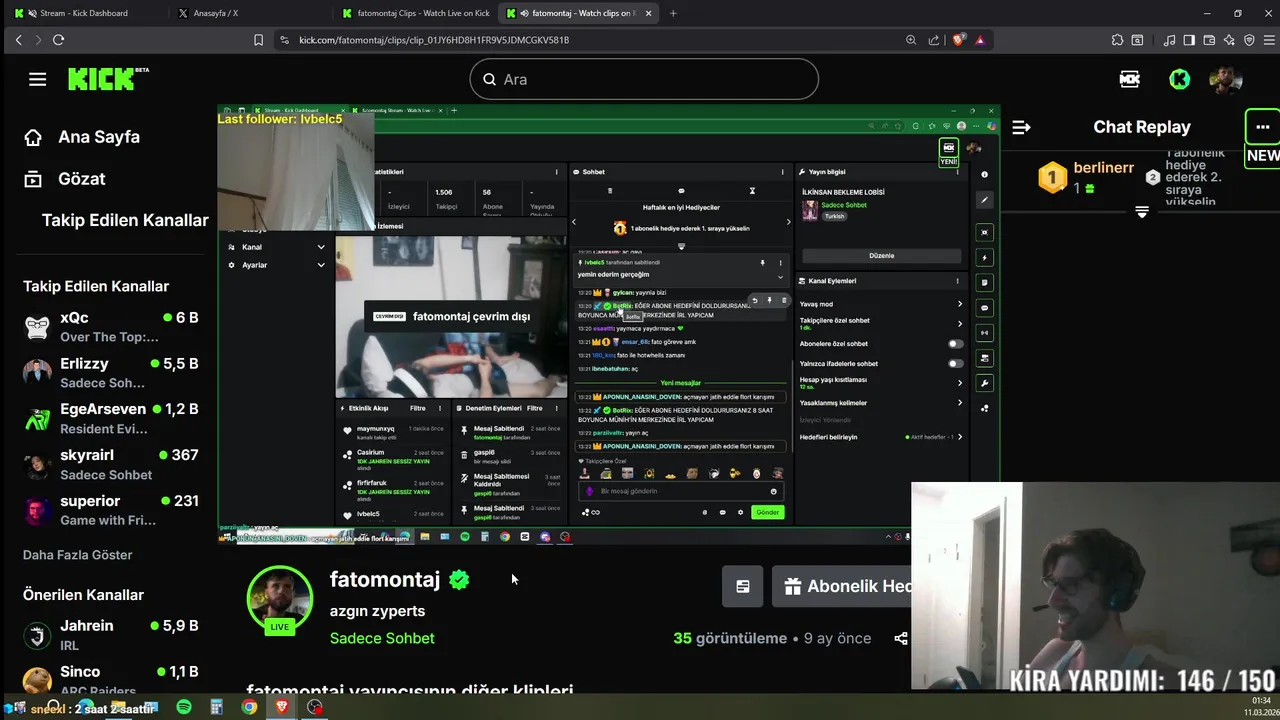Screen dimensions: 1280x720
Task: Focus the Ara search field
Action: pos(644,79)
